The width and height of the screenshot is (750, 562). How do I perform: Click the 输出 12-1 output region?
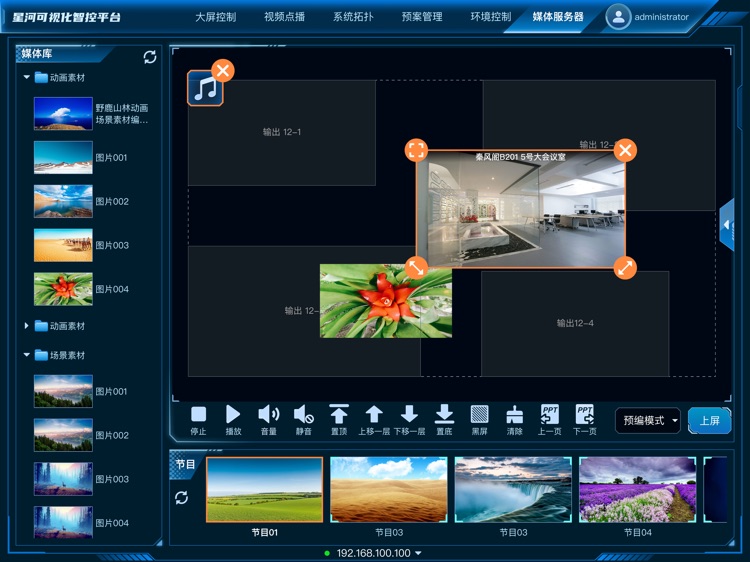click(282, 132)
